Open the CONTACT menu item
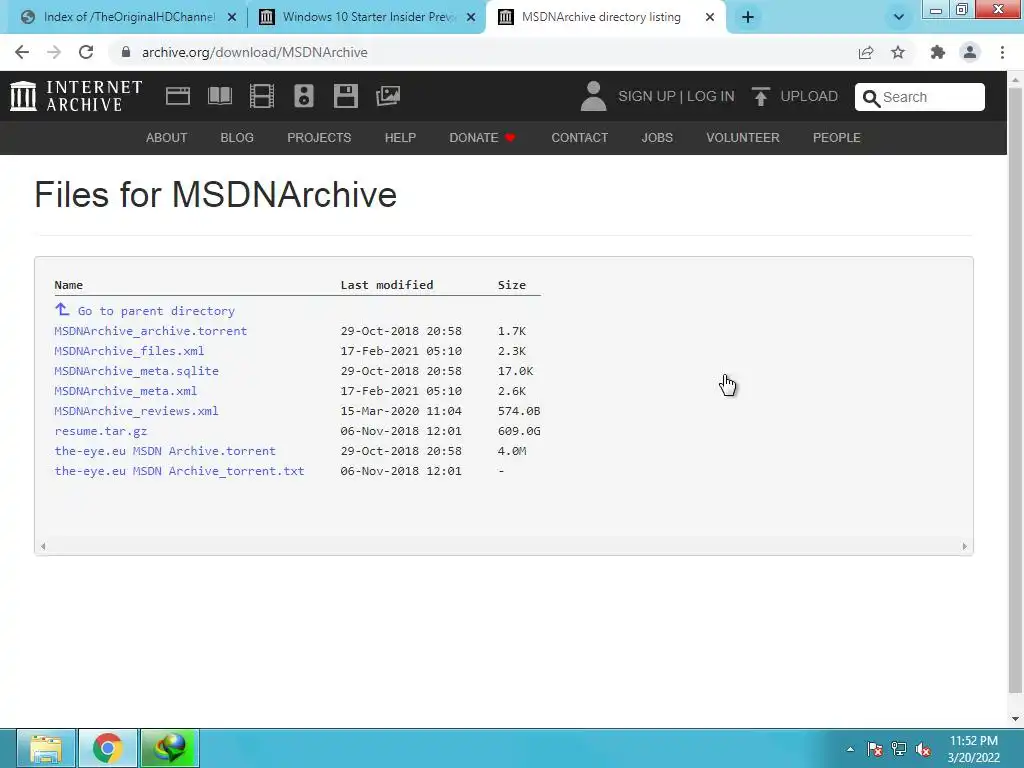 579,138
